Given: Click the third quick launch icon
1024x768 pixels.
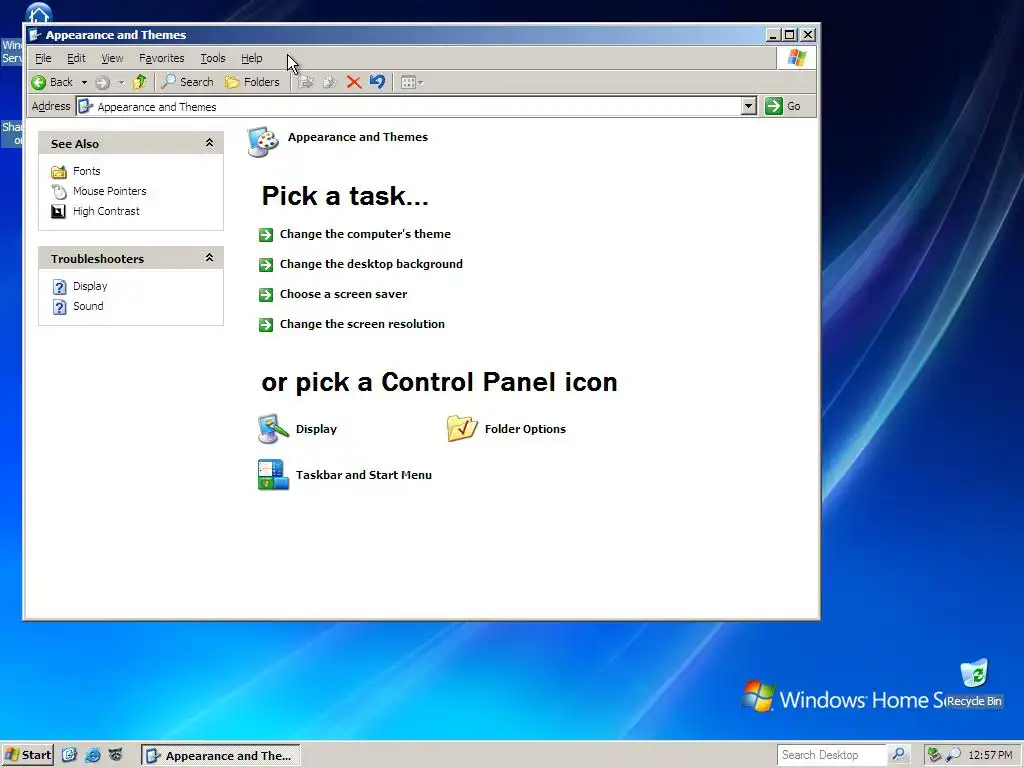Looking at the screenshot, I should click(x=116, y=755).
